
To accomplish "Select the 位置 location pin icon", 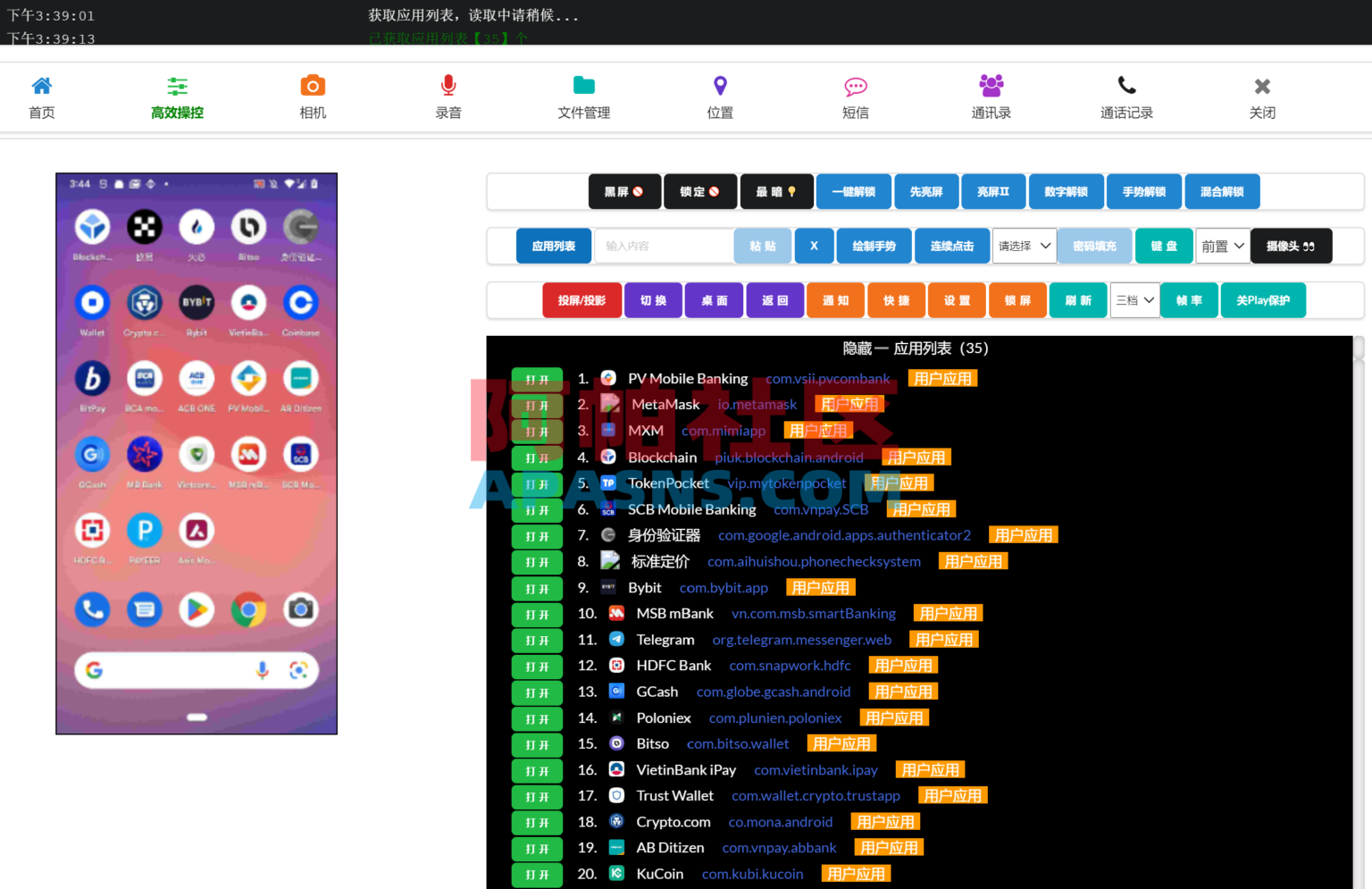I will [x=720, y=86].
